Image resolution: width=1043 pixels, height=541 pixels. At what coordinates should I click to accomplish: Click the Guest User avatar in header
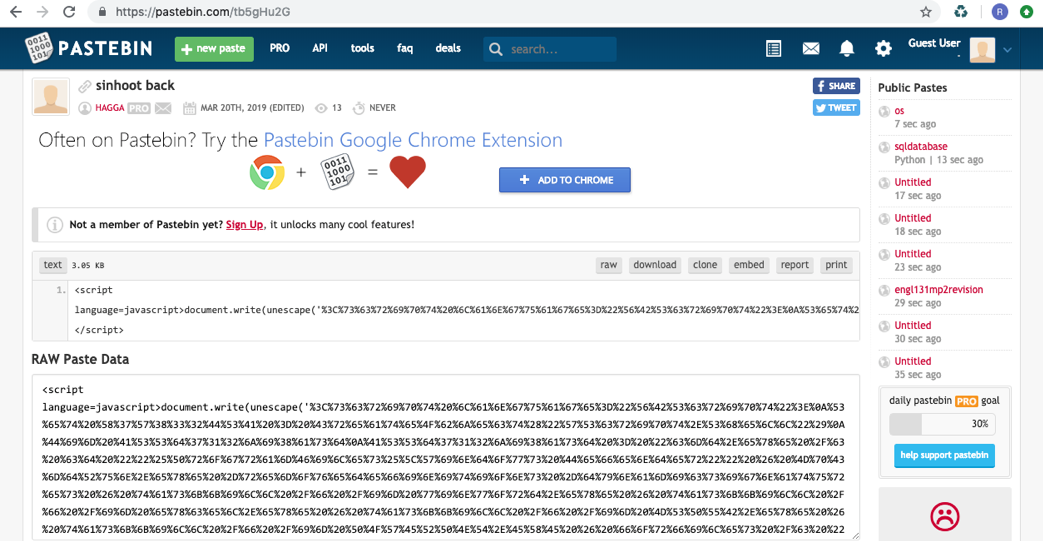982,50
